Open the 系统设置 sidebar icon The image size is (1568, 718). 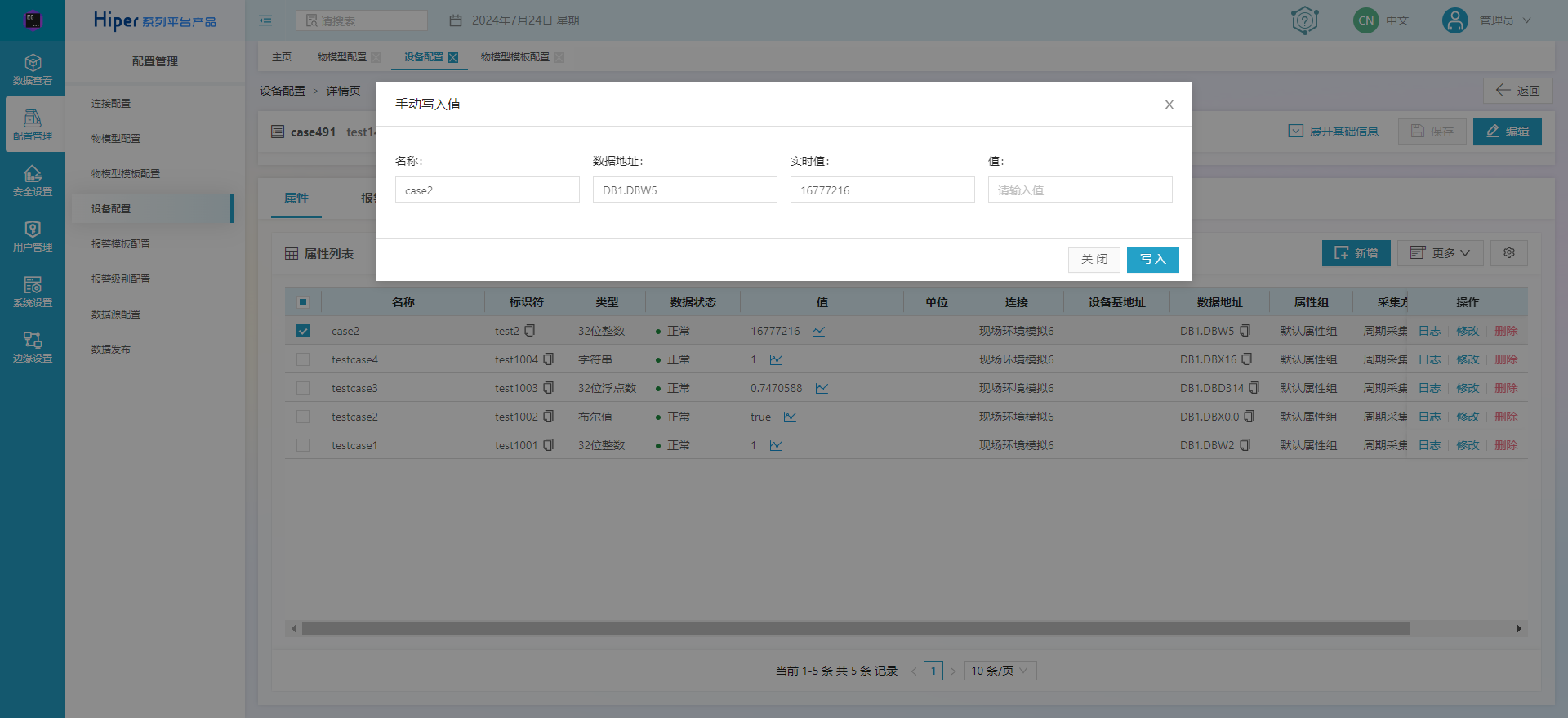click(x=33, y=292)
